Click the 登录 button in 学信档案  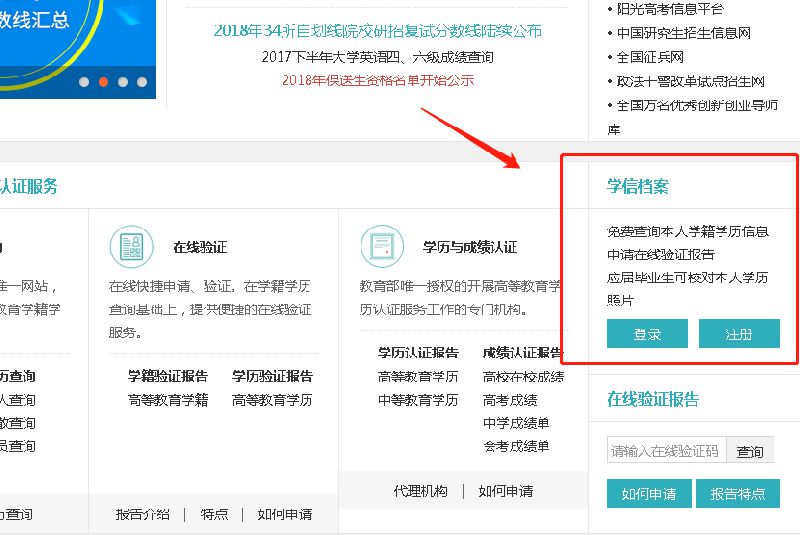coord(647,334)
